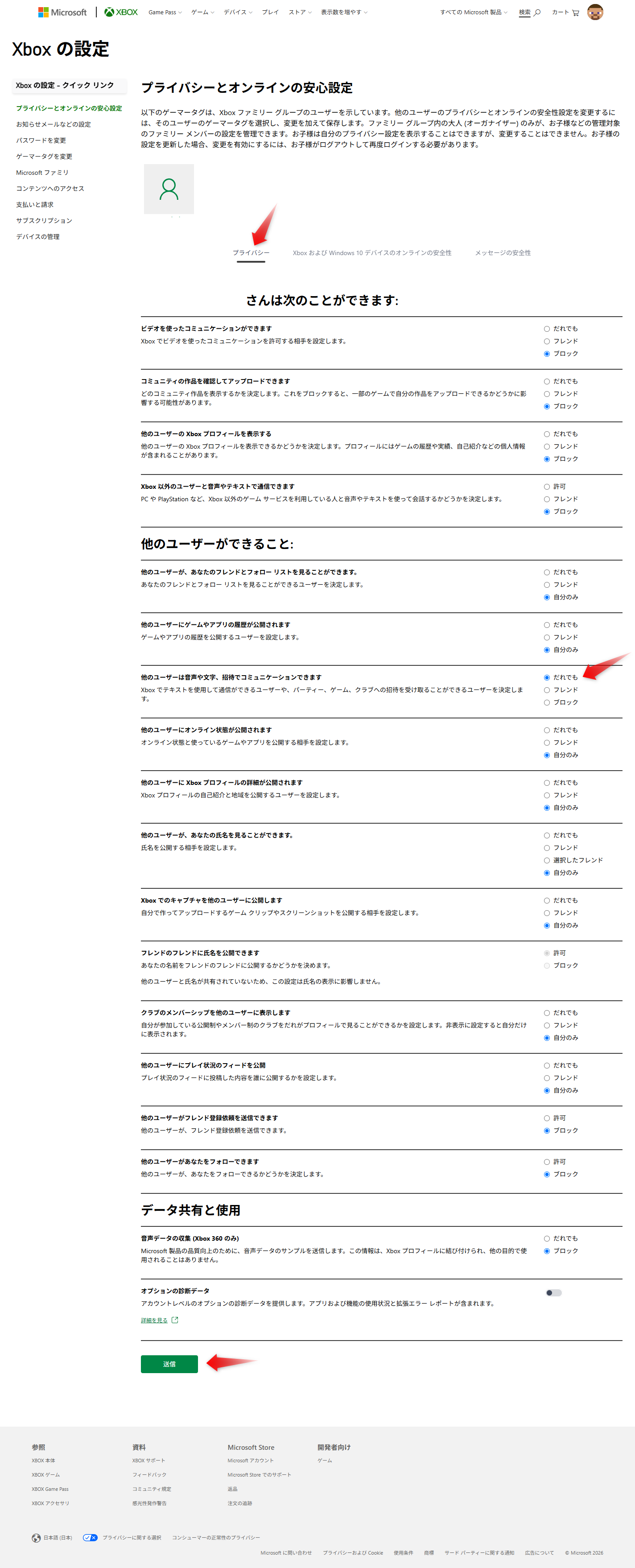Screen dimensions: 635x1568
Task: Open コンシューマーの正常性のプライバシー footer link
Action: [216, 1538]
